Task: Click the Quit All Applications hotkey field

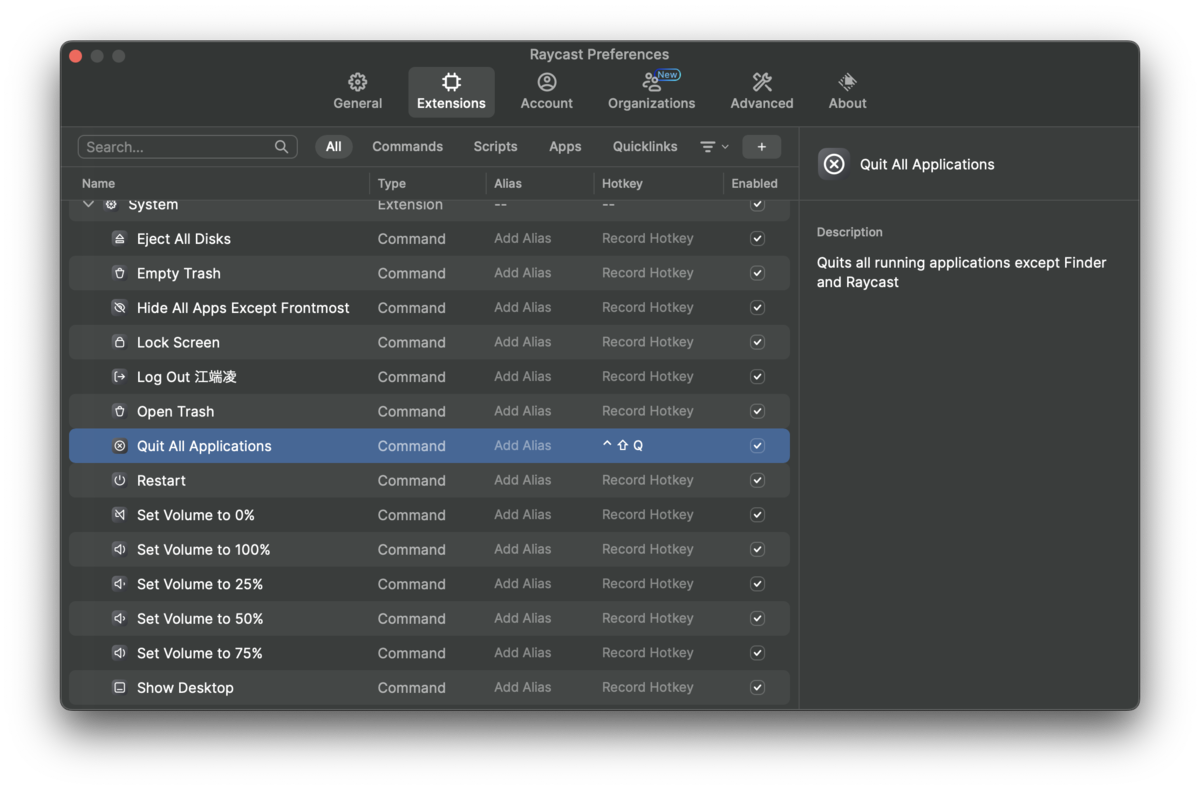Action: coord(623,446)
